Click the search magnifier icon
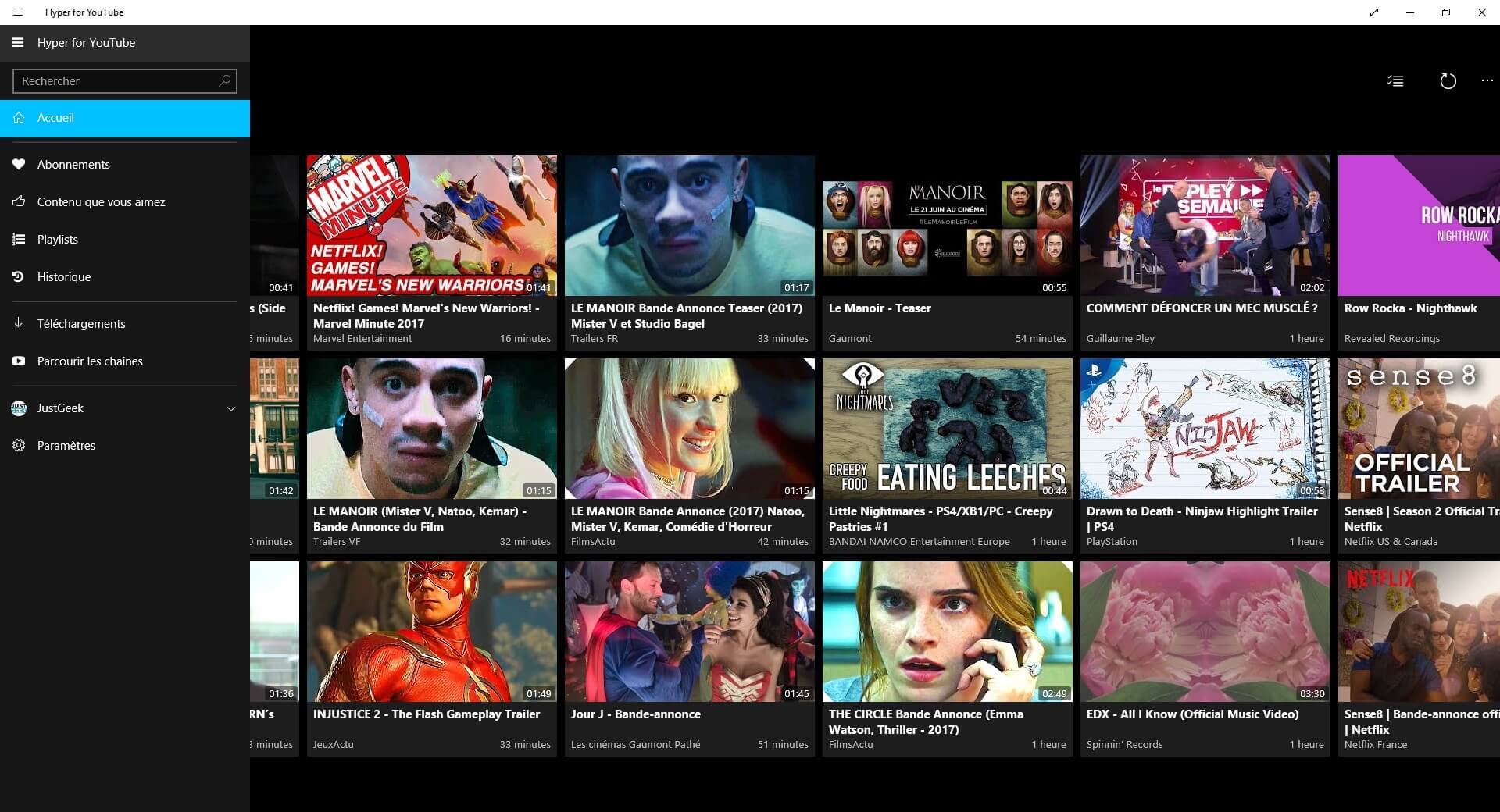Screen dimensions: 1500x812 [x=225, y=80]
